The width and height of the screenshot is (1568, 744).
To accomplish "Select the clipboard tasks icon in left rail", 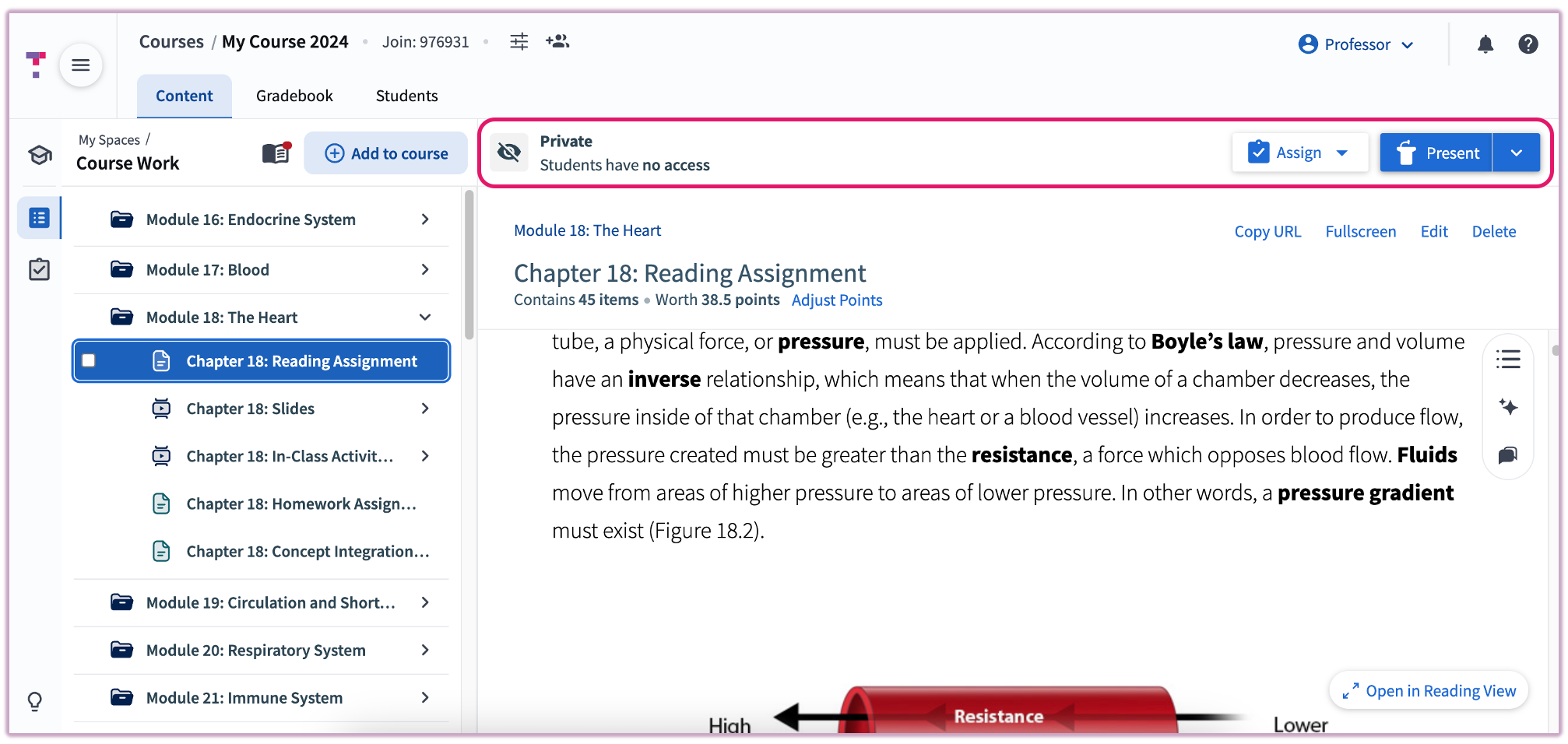I will coord(38,269).
